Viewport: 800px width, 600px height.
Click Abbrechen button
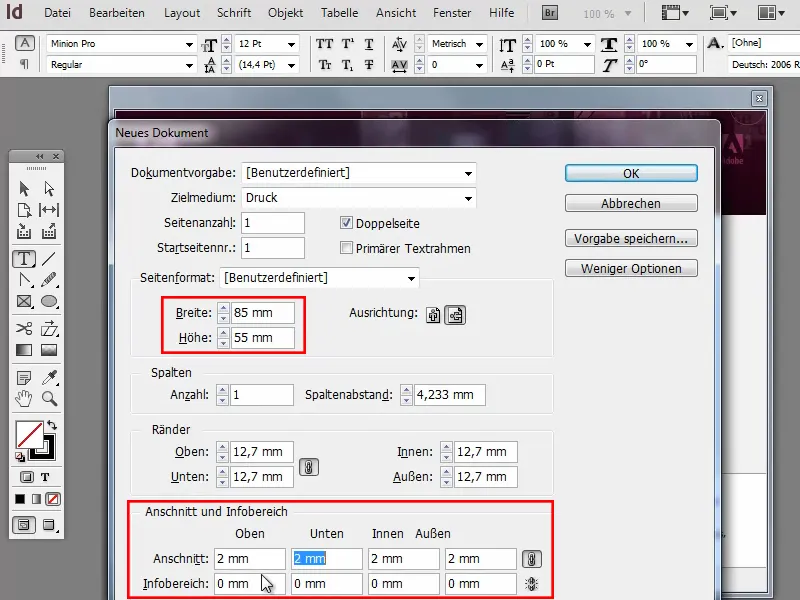[631, 203]
